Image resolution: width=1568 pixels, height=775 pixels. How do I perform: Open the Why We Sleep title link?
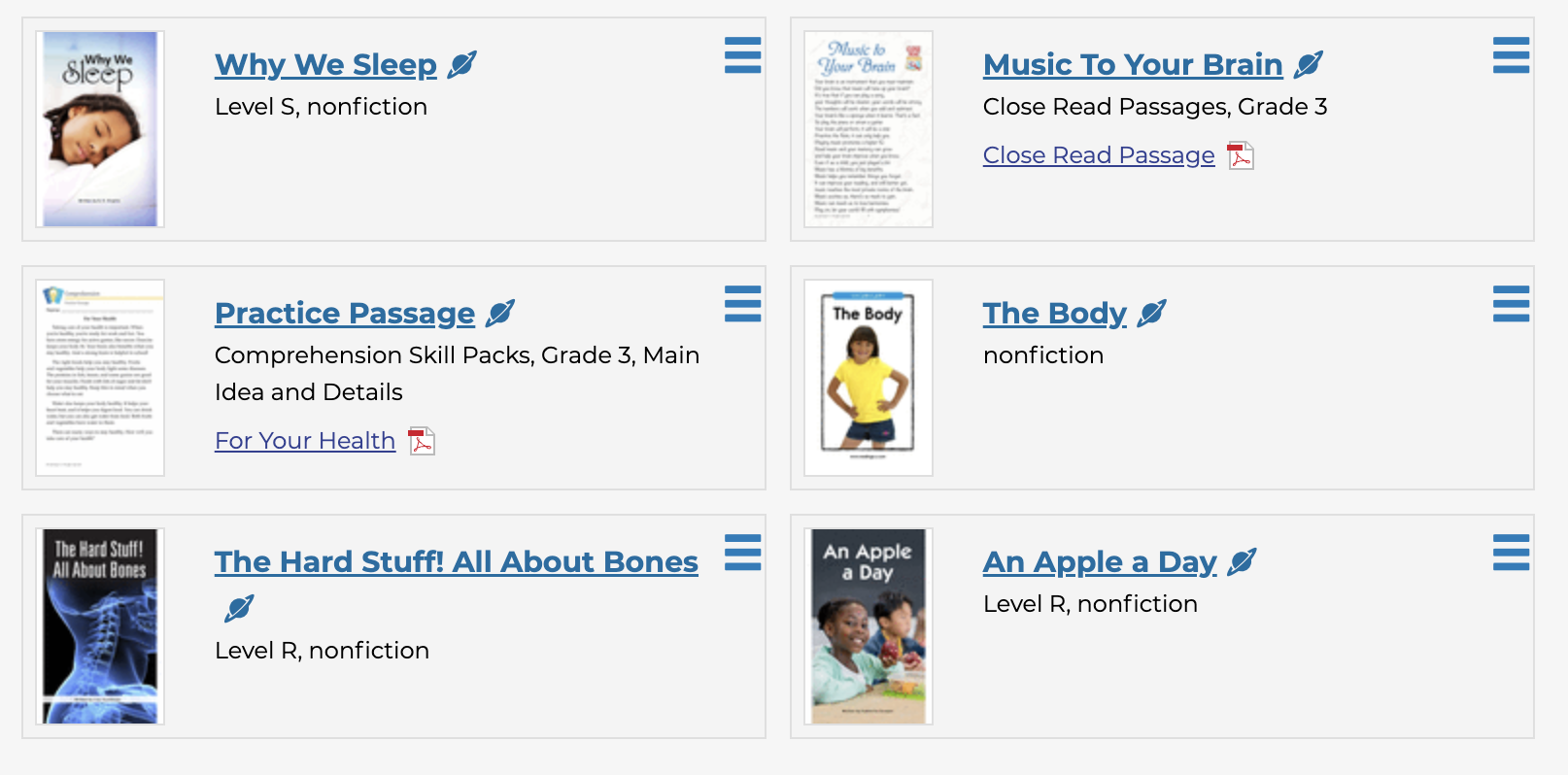tap(325, 65)
